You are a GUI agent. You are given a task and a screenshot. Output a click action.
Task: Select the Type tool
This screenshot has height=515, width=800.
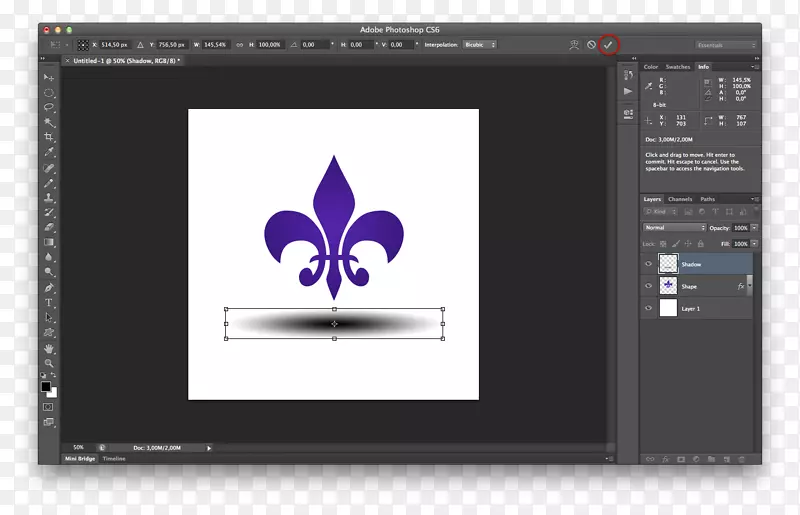coord(48,302)
